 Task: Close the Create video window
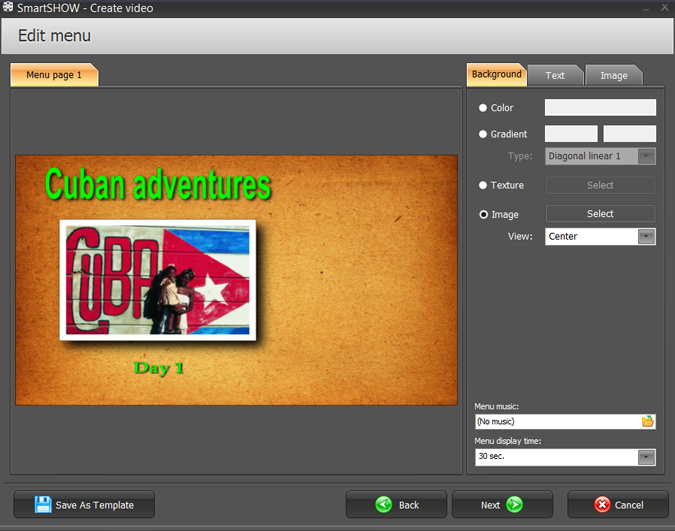[665, 7]
